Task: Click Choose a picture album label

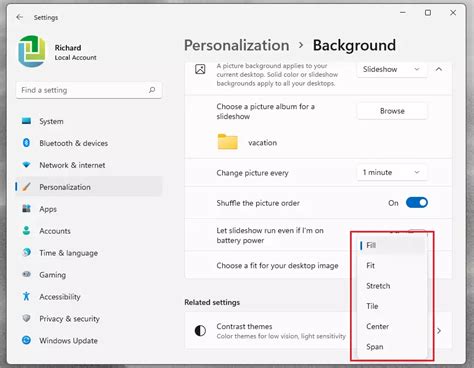Action: pyautogui.click(x=266, y=111)
